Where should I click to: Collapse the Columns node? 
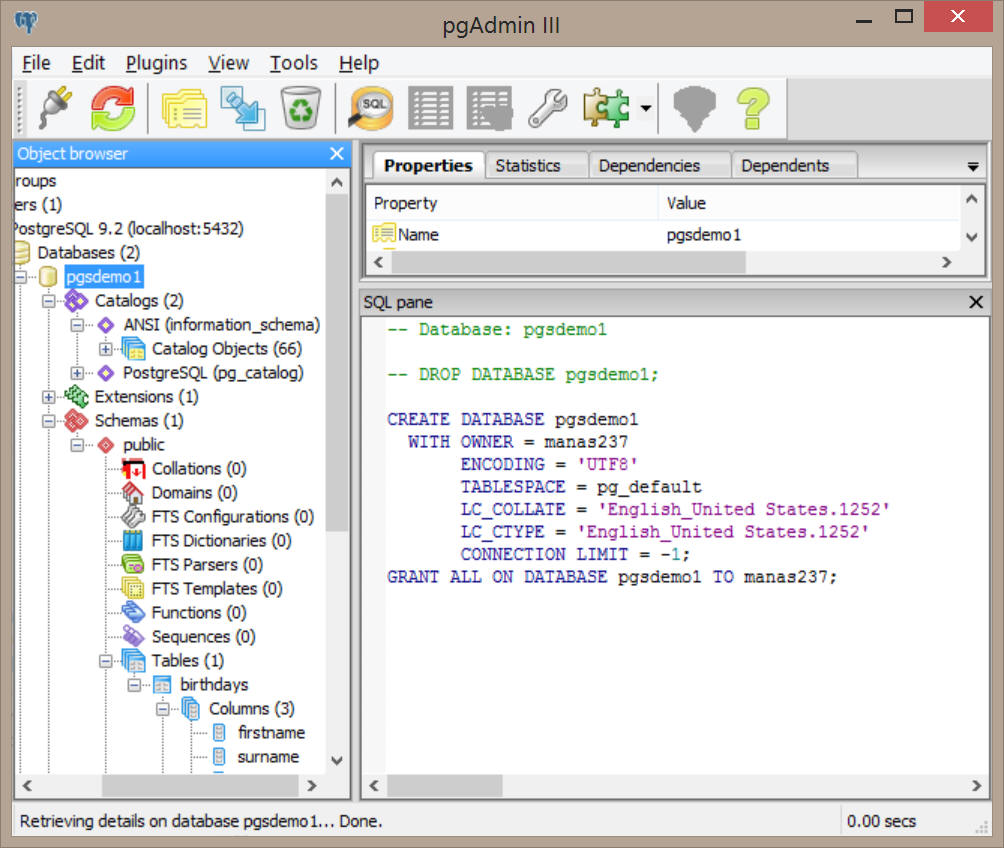pos(162,709)
